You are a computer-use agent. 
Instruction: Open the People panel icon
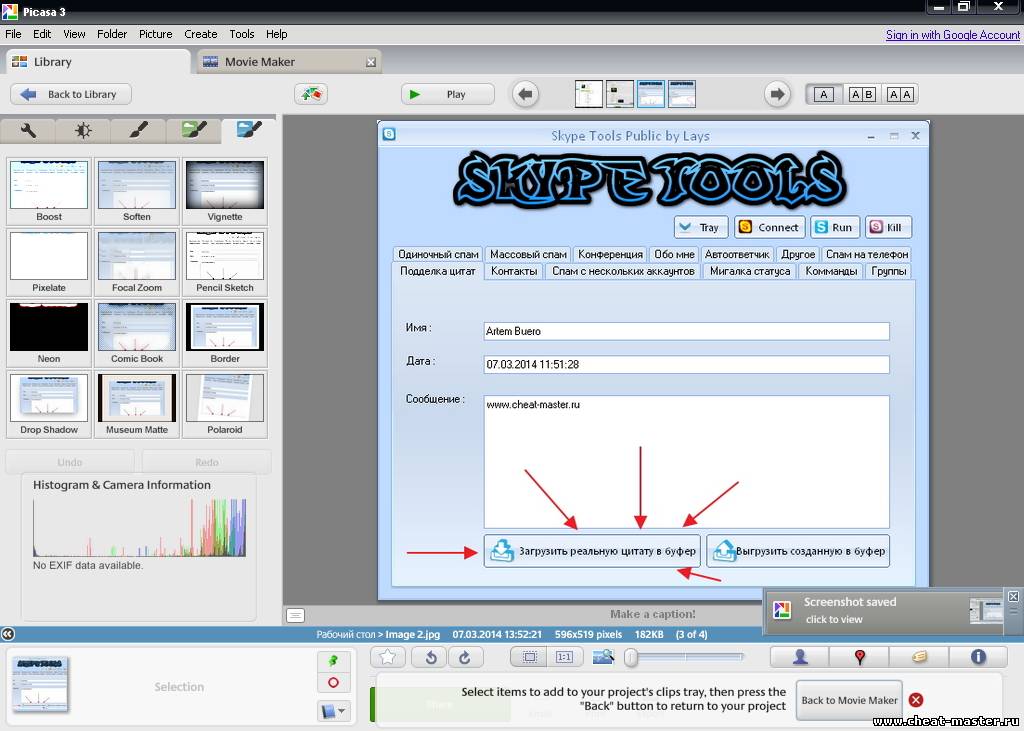coord(800,657)
